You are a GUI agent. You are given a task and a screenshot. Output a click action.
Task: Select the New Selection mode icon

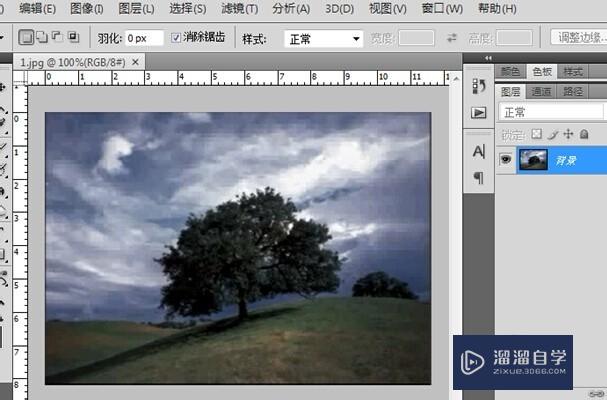[x=26, y=38]
